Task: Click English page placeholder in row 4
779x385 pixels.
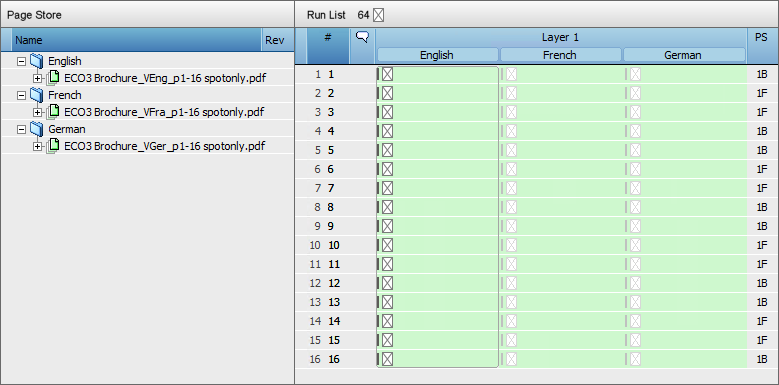Action: click(x=388, y=131)
